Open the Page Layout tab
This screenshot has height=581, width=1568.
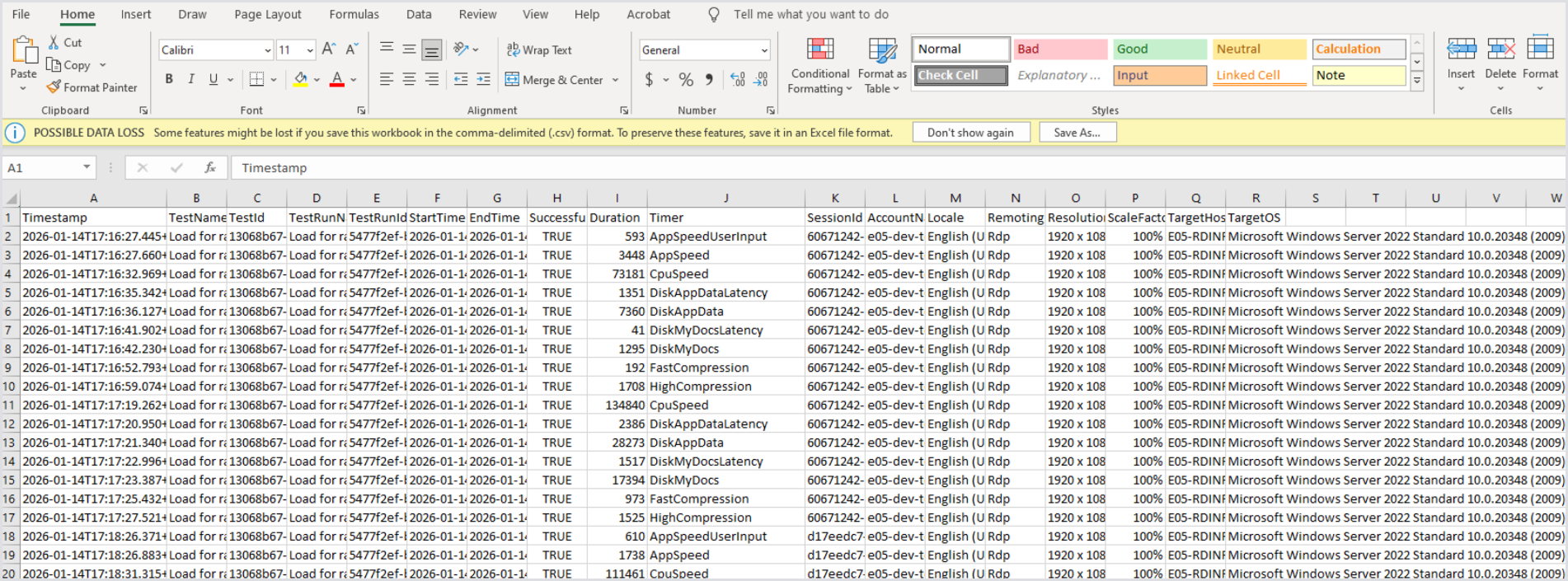267,14
